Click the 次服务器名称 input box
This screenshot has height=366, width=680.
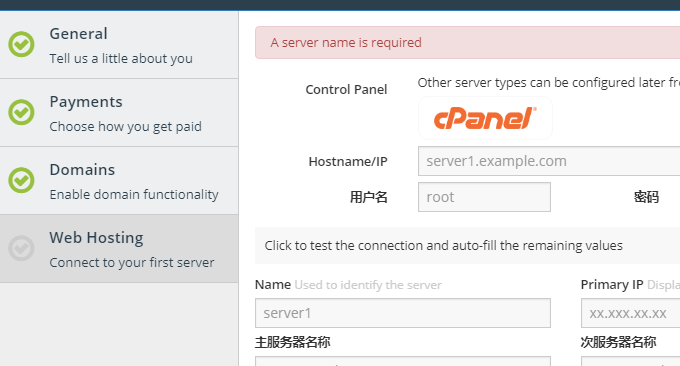tap(631, 361)
